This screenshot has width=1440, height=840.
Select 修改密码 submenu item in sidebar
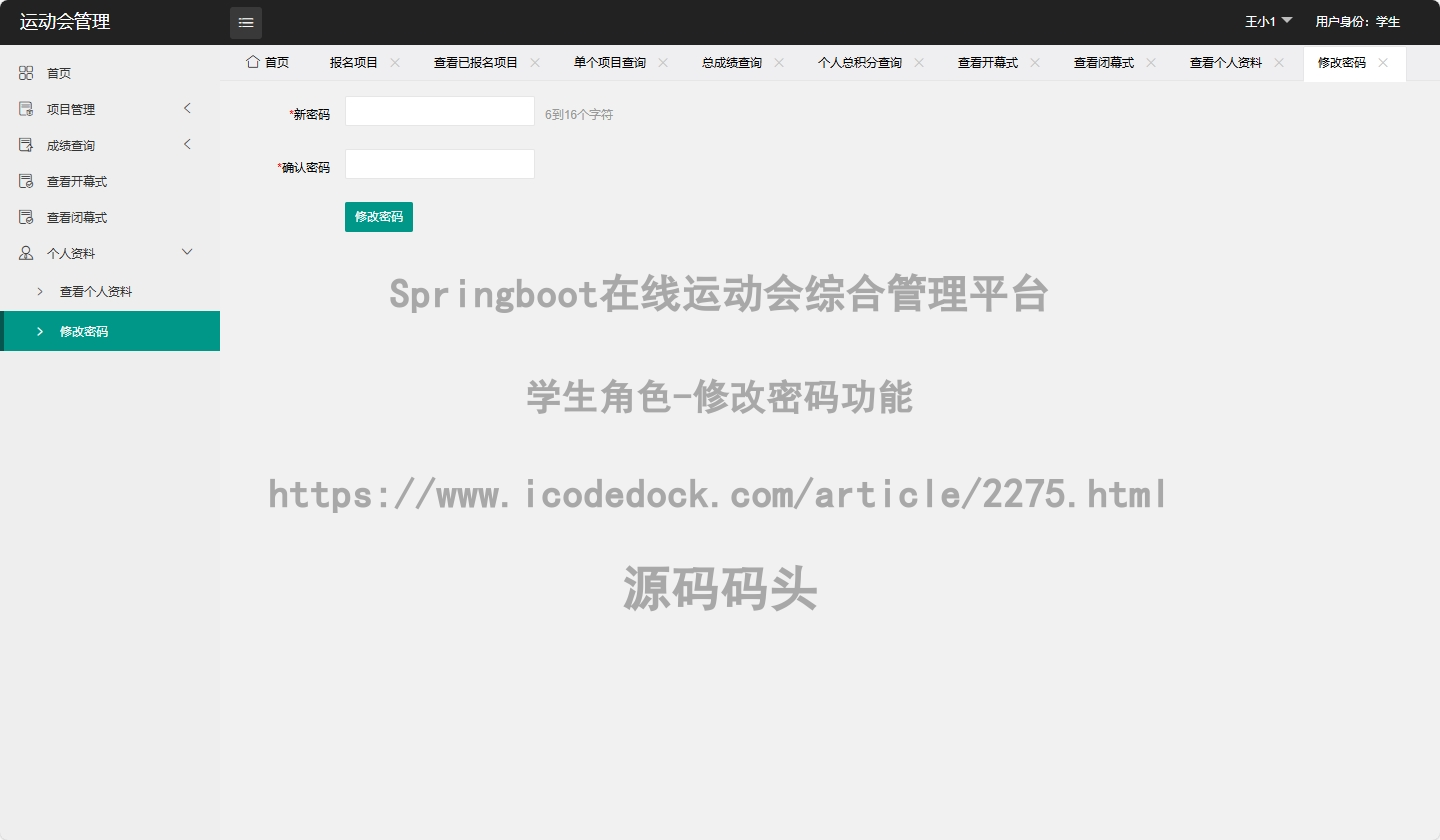(110, 331)
